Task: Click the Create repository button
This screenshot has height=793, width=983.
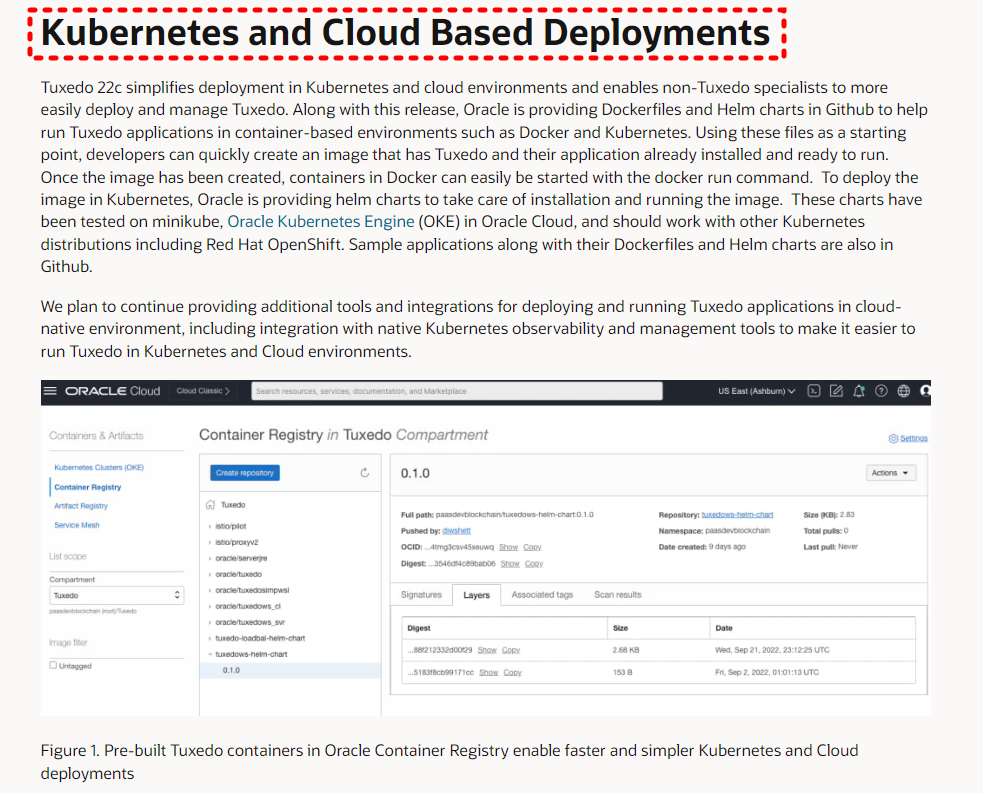Action: (x=245, y=473)
